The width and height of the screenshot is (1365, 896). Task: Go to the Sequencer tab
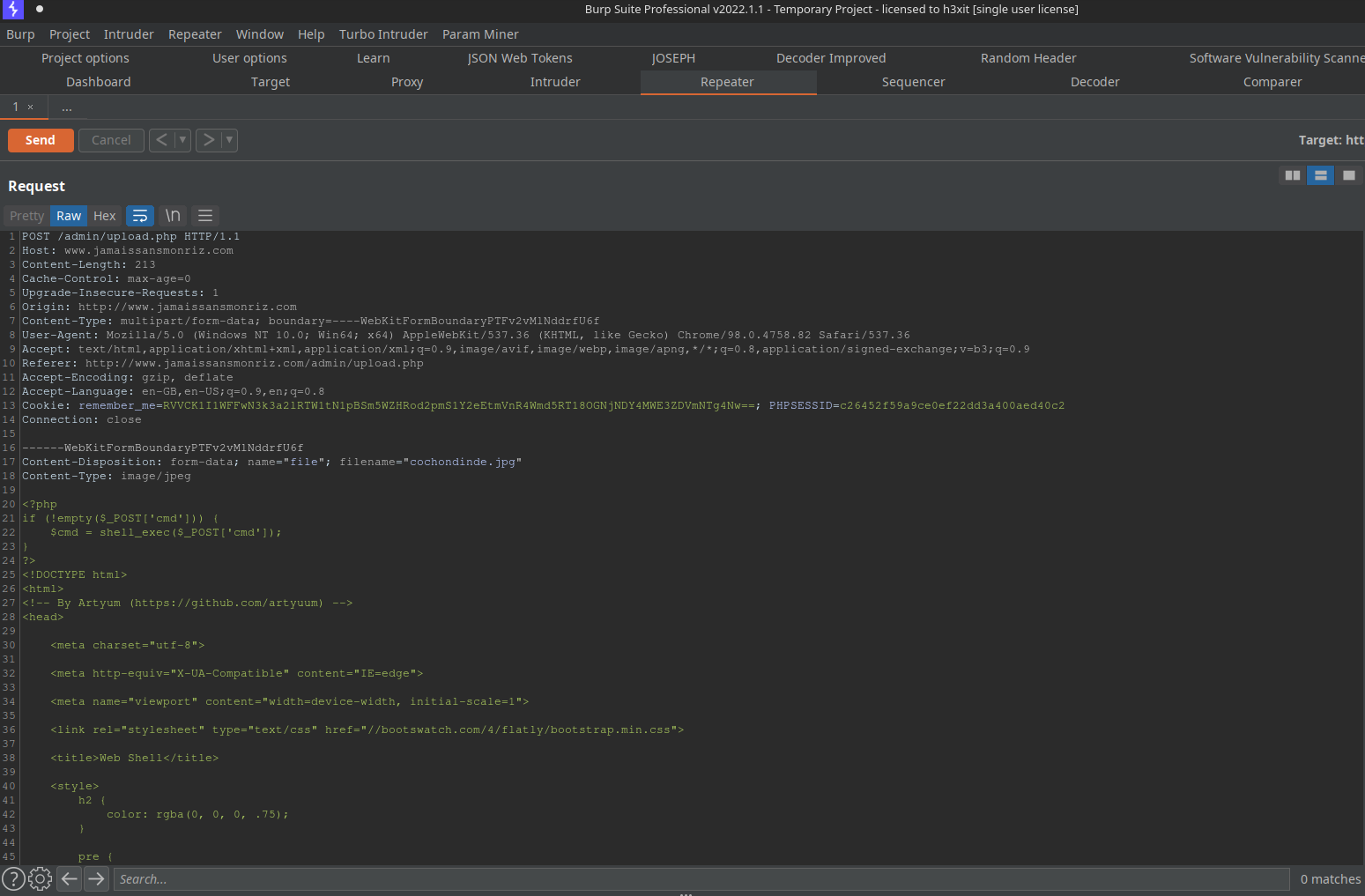click(914, 82)
